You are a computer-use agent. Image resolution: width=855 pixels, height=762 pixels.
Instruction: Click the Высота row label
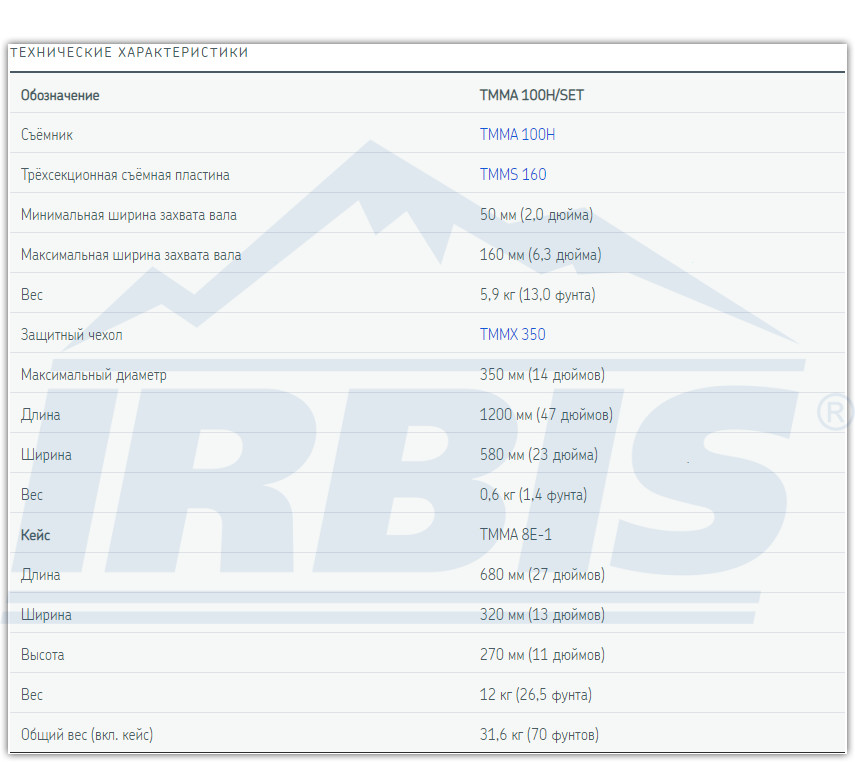pos(43,655)
